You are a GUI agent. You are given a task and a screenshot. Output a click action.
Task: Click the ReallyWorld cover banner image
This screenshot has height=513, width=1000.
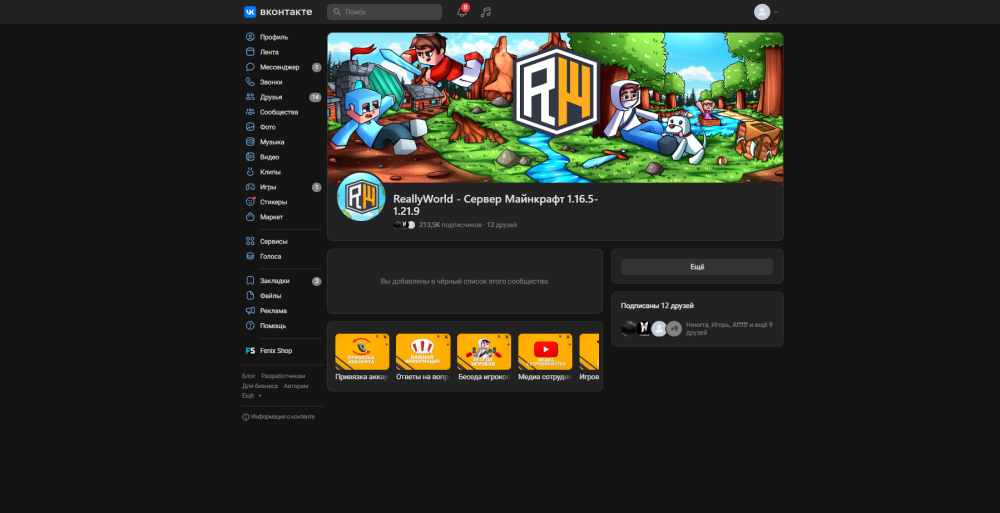pos(555,108)
